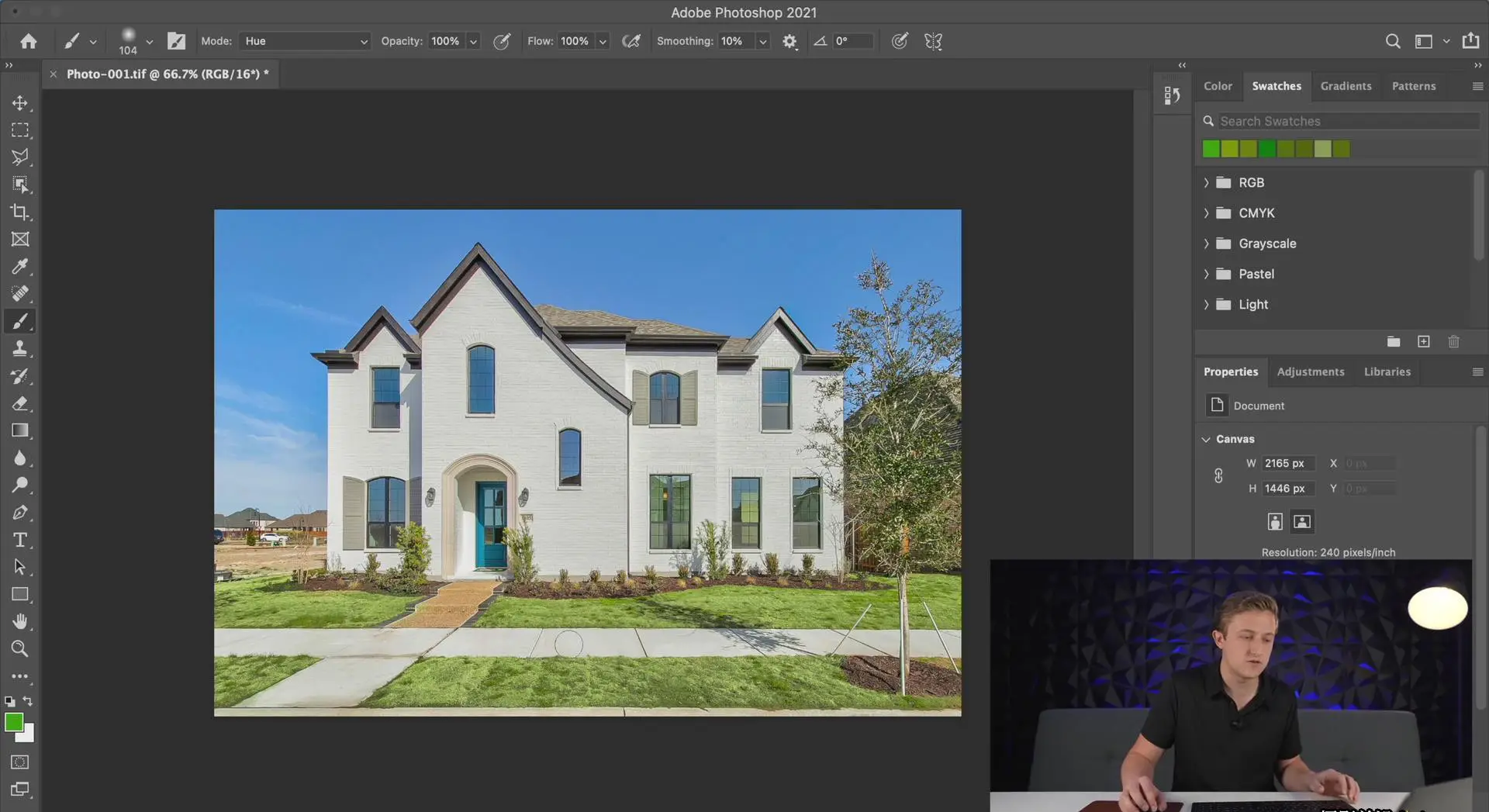The height and width of the screenshot is (812, 1489).
Task: Select the Polygonal Lasso tool
Action: click(20, 157)
